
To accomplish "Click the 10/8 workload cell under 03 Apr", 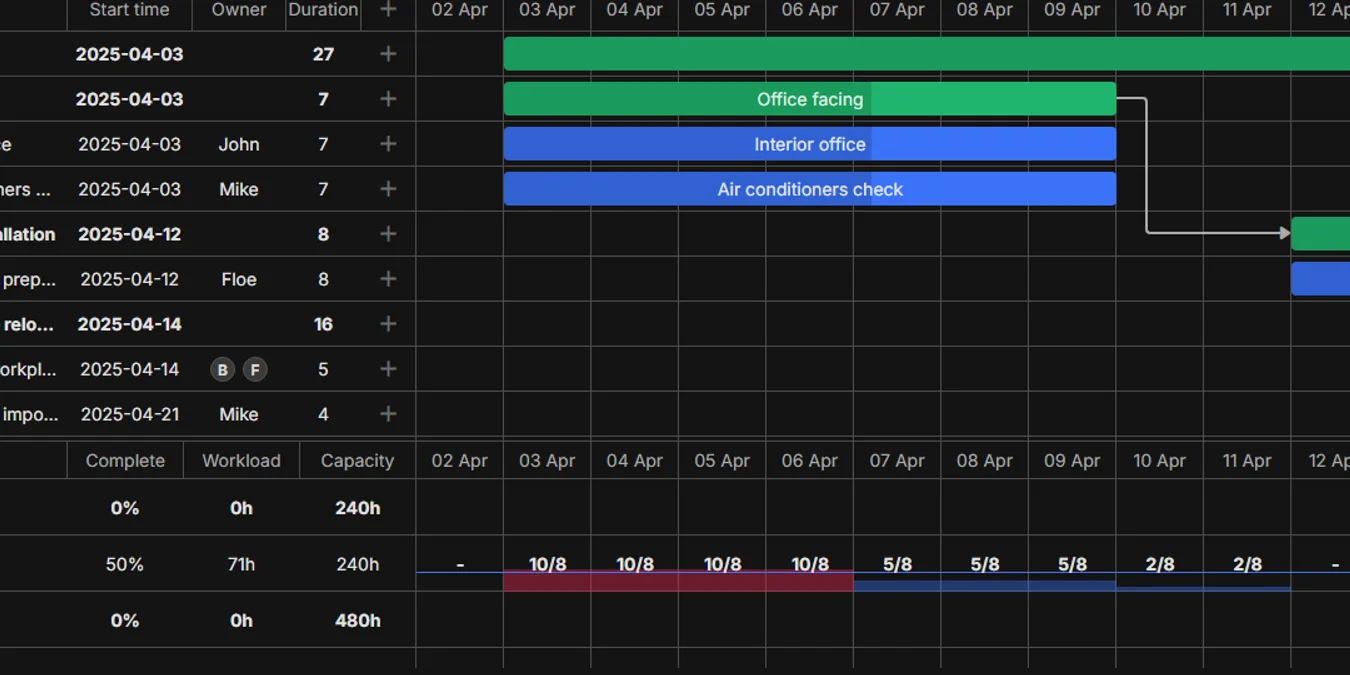I will point(547,564).
